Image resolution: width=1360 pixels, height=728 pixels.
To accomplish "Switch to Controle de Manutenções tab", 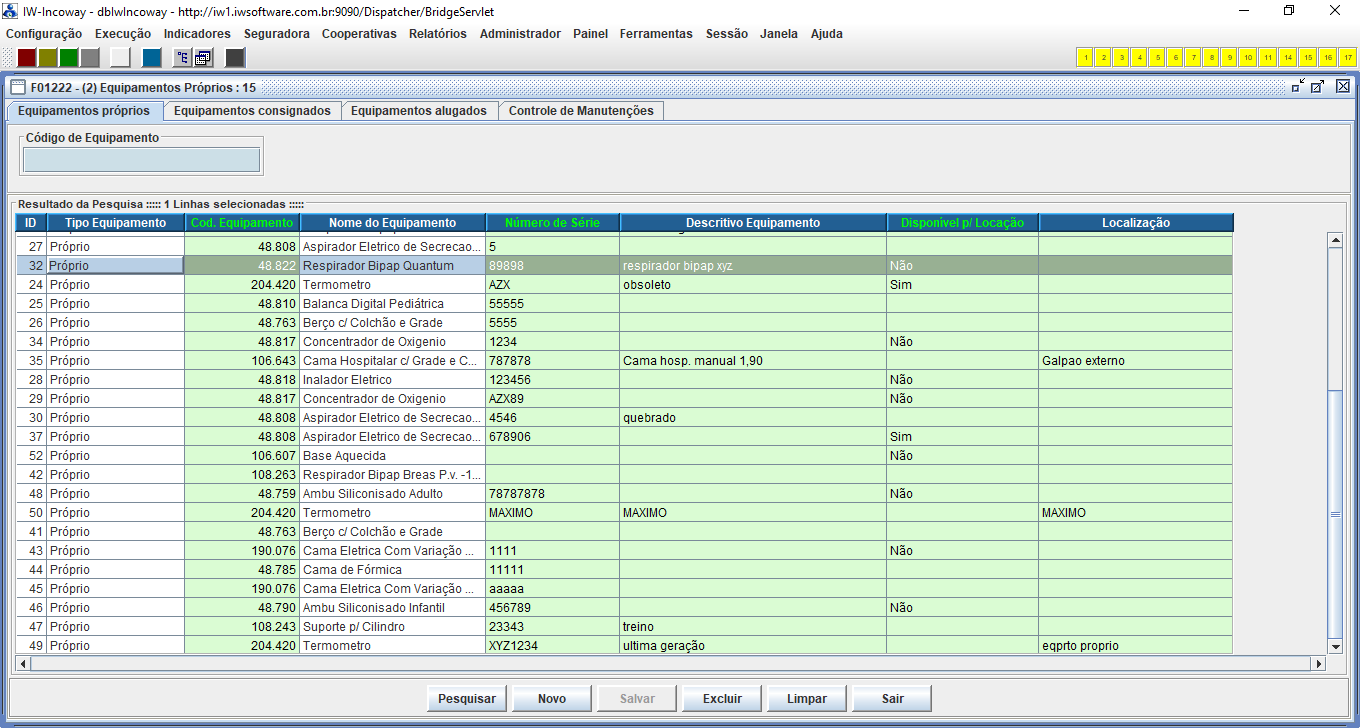I will click(x=580, y=111).
